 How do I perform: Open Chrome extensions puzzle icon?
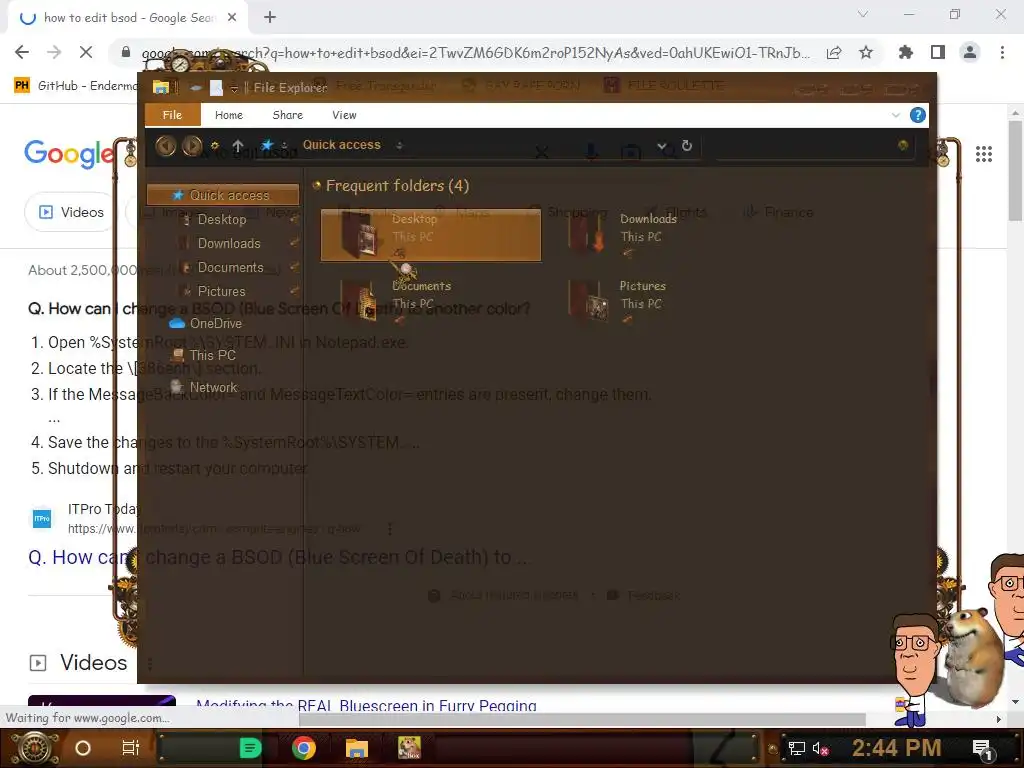(x=905, y=52)
